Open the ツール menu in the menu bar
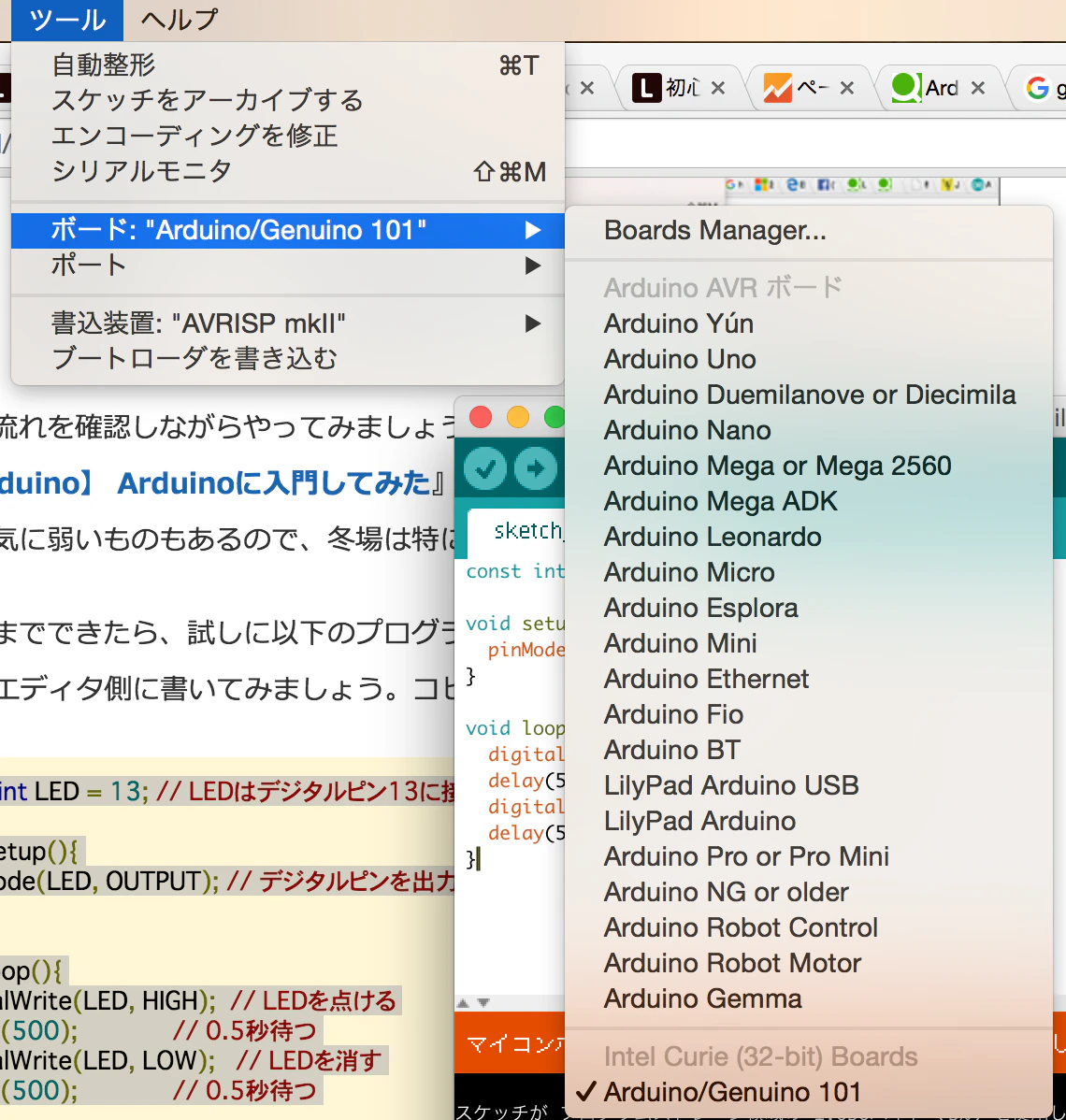 pos(67,20)
